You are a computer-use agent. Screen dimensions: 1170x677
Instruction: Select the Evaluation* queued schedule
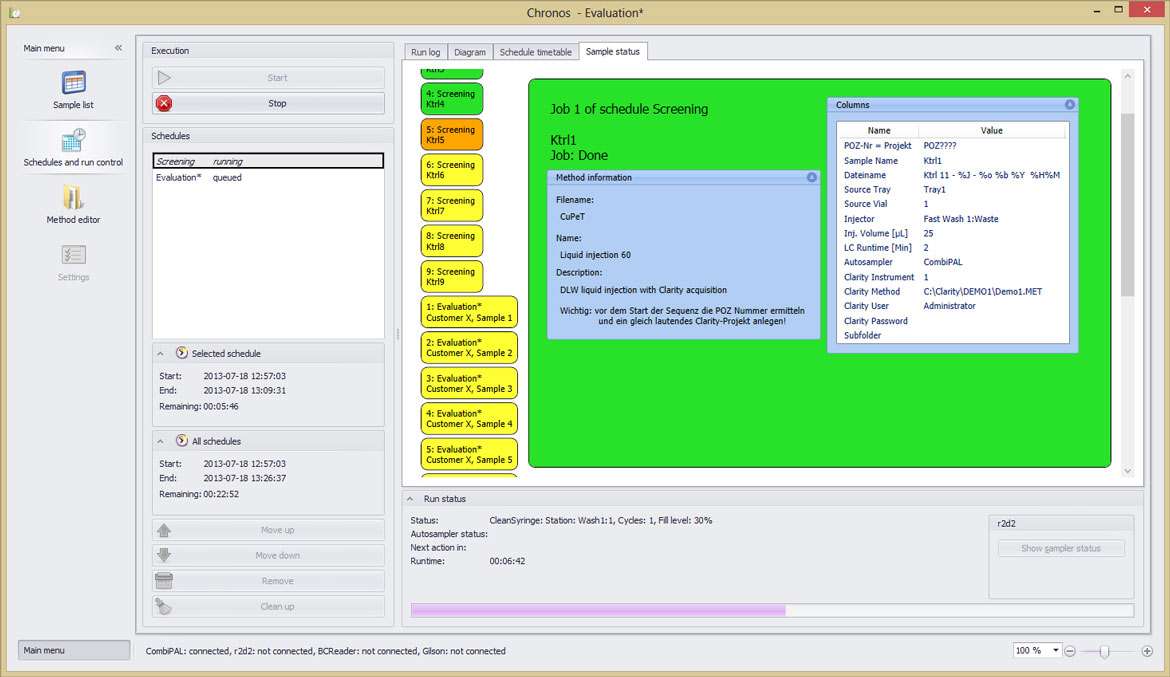[269, 178]
